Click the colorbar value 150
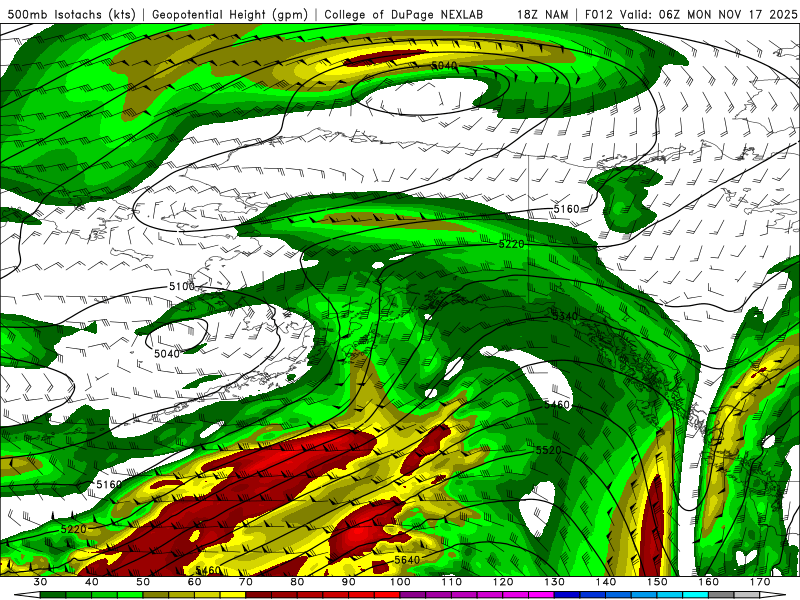Image resolution: width=800 pixels, height=600 pixels. 657,582
